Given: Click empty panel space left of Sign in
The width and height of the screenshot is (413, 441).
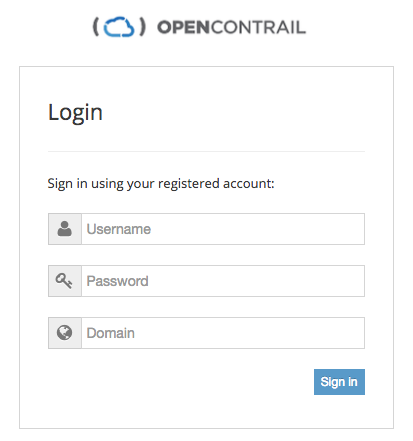Looking at the screenshot, I should point(180,382).
